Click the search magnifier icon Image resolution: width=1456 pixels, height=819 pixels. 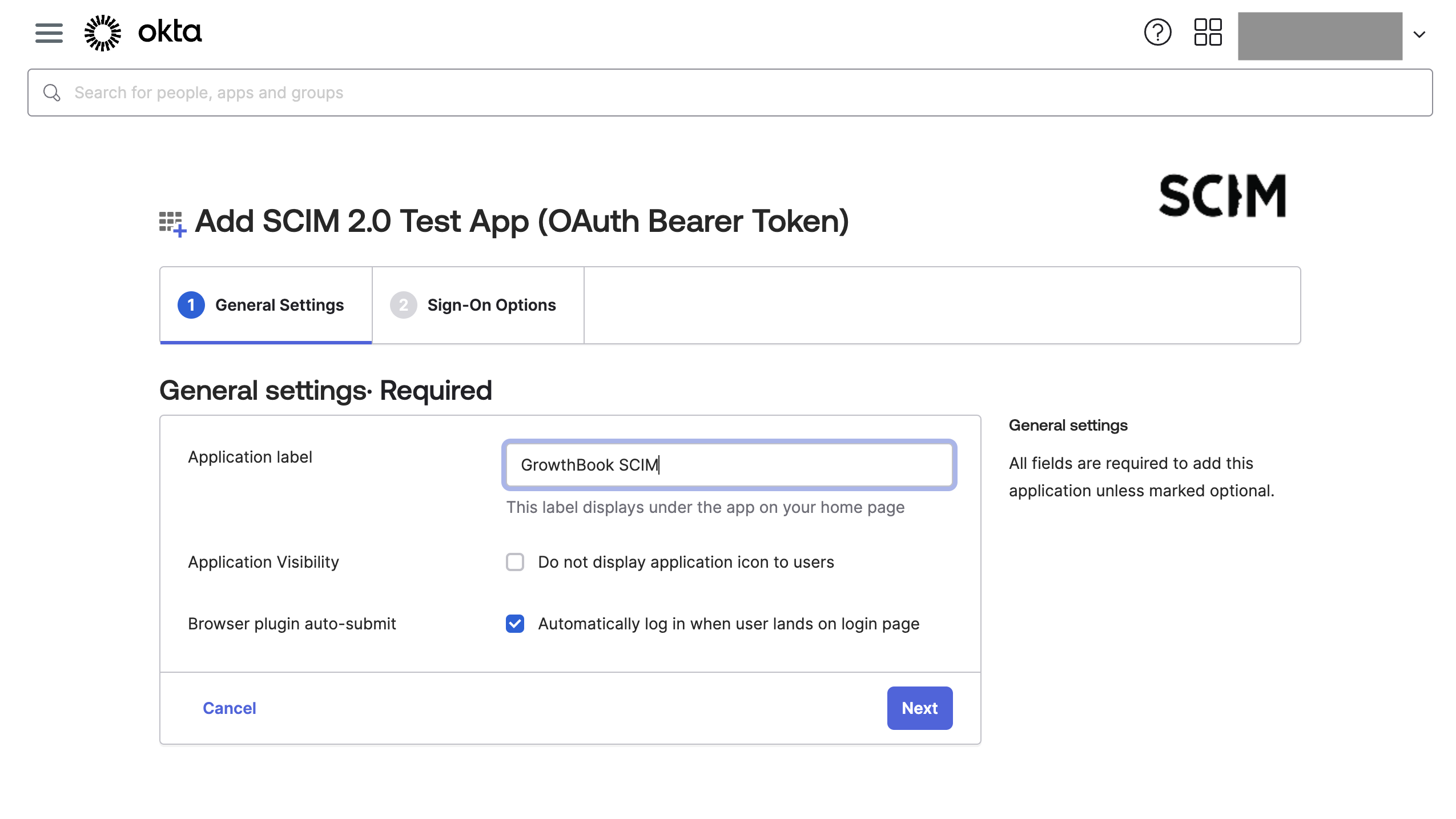pyautogui.click(x=52, y=93)
